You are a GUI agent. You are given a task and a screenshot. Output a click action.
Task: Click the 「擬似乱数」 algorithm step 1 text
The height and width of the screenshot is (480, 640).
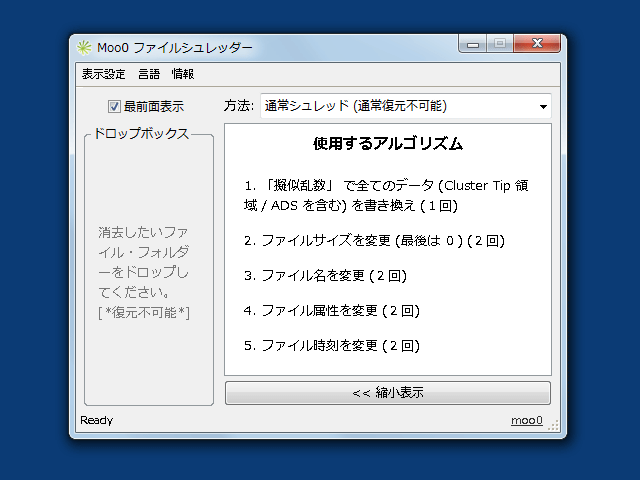point(386,195)
